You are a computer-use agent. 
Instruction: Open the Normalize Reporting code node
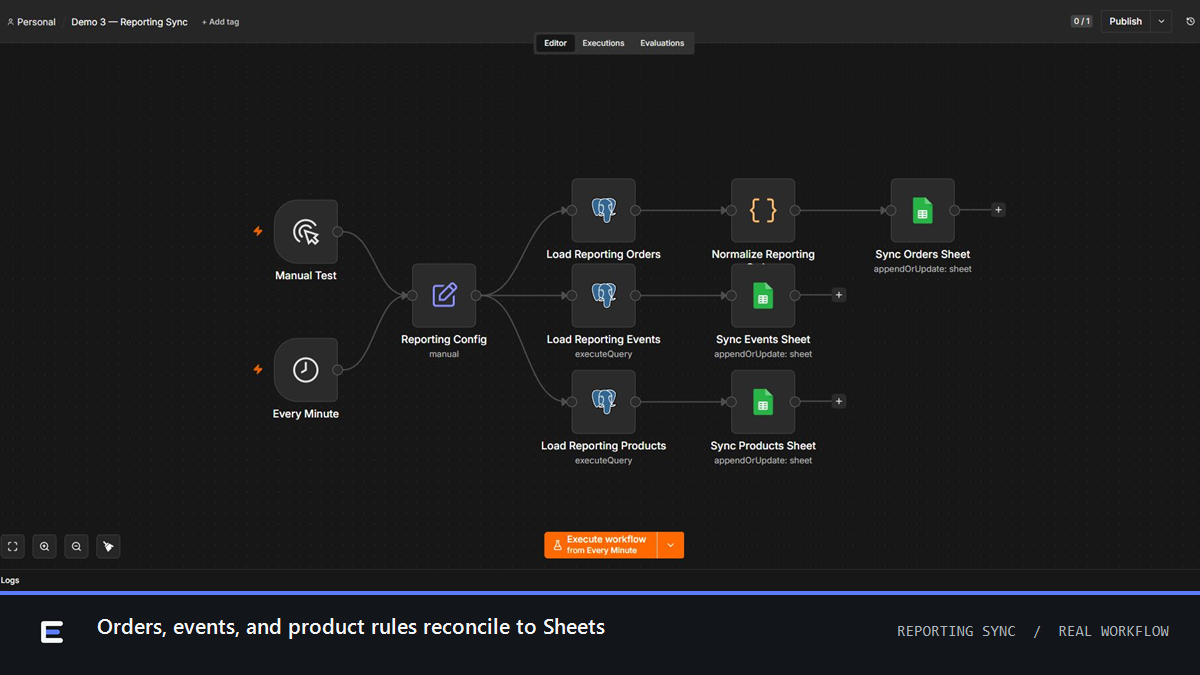pos(763,210)
